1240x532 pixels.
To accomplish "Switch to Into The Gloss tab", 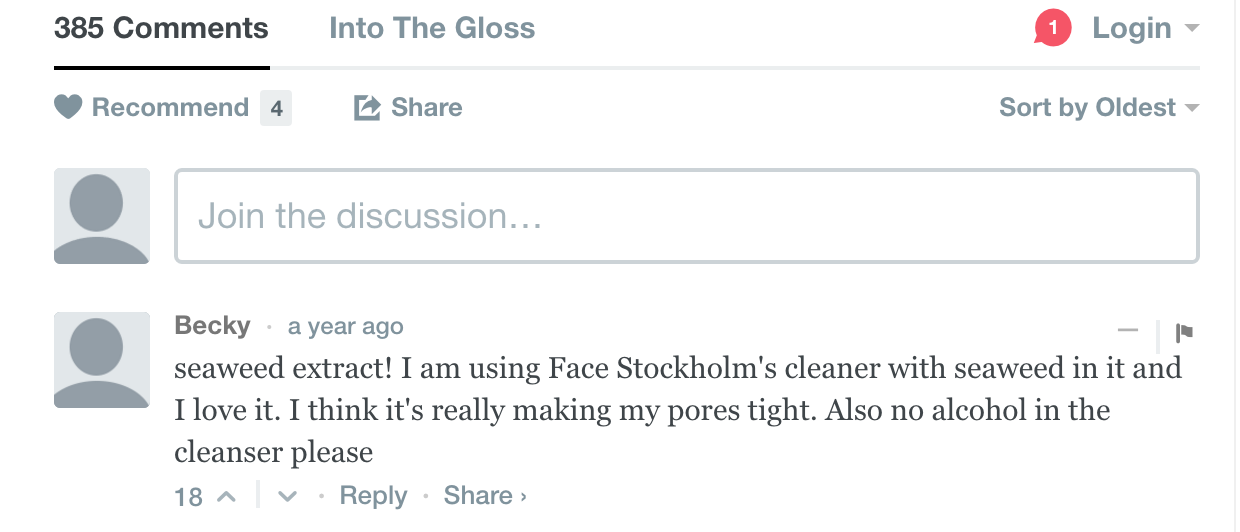I will point(432,28).
